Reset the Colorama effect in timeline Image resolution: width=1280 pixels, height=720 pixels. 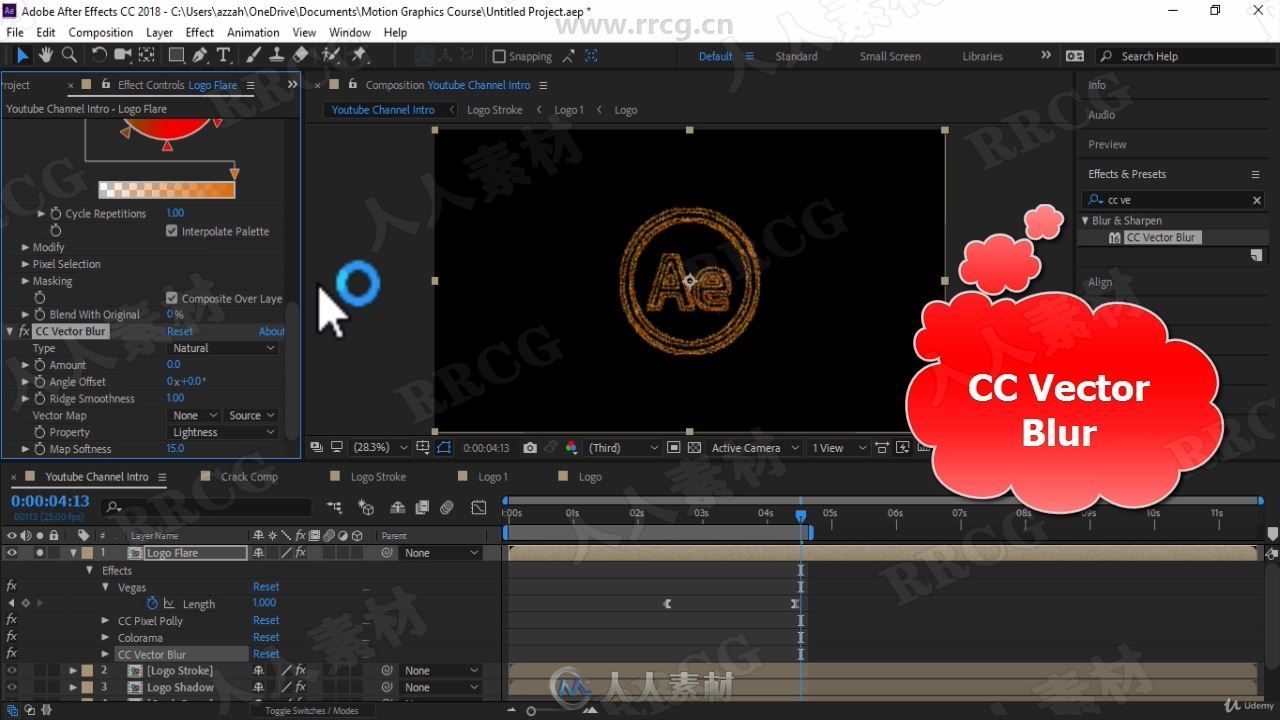[x=266, y=637]
